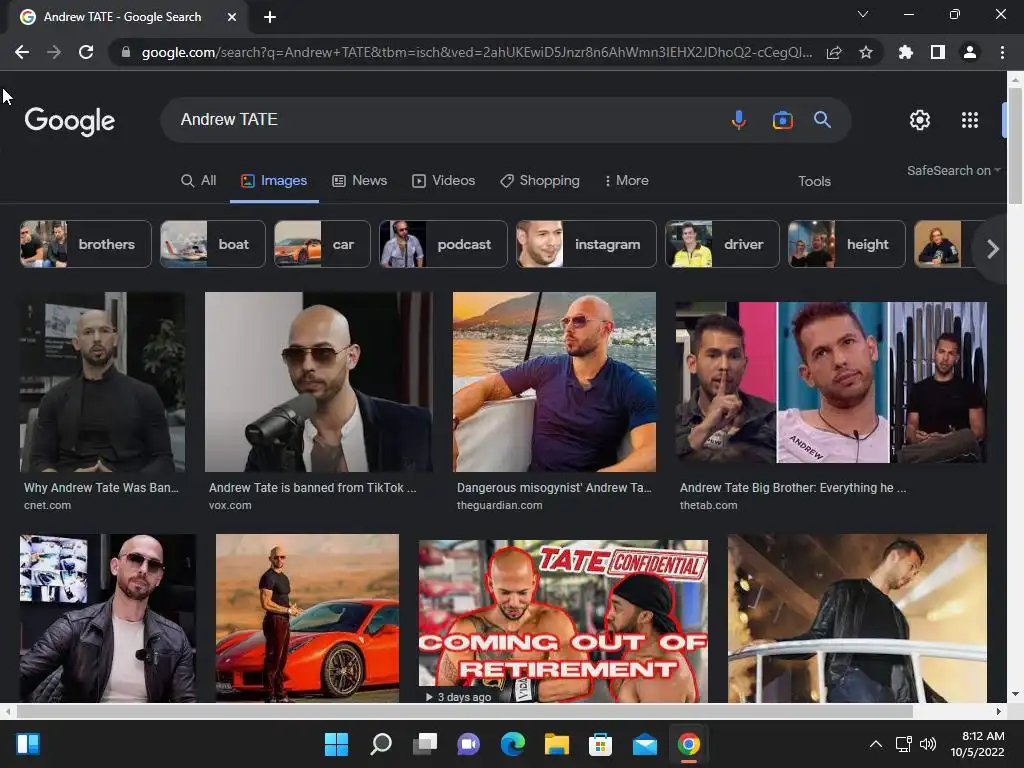Open the Tate Confidential video thumbnail
The height and width of the screenshot is (768, 1024).
563,621
